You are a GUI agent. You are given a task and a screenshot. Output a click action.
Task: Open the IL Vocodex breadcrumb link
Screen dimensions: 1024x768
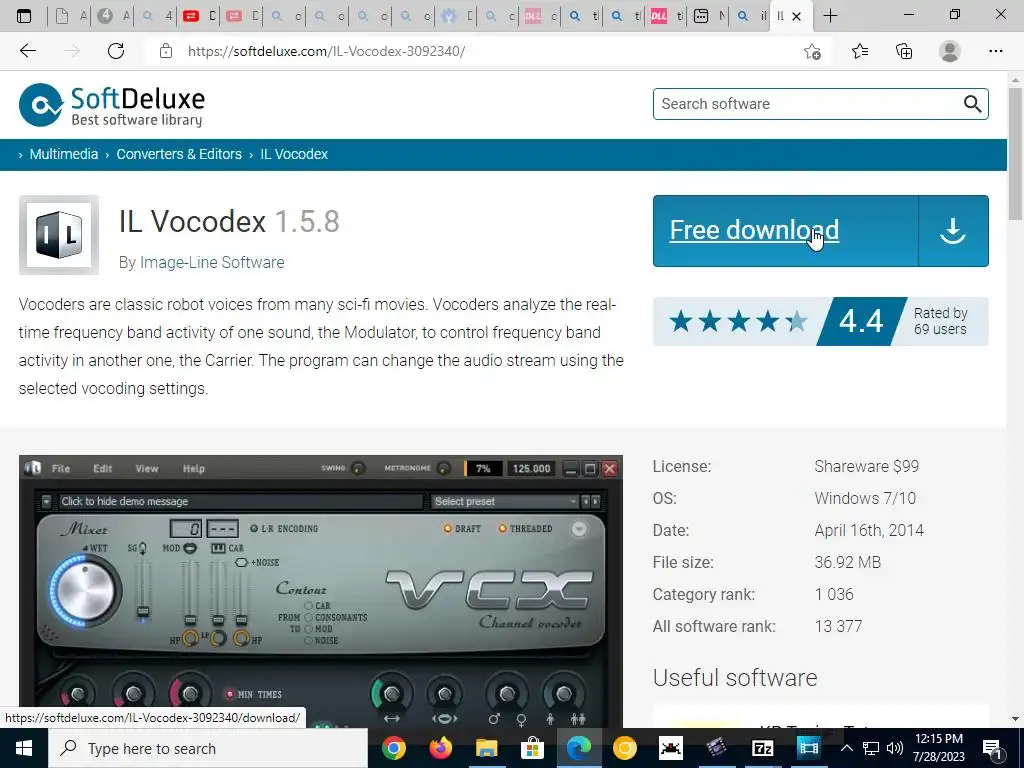click(294, 154)
